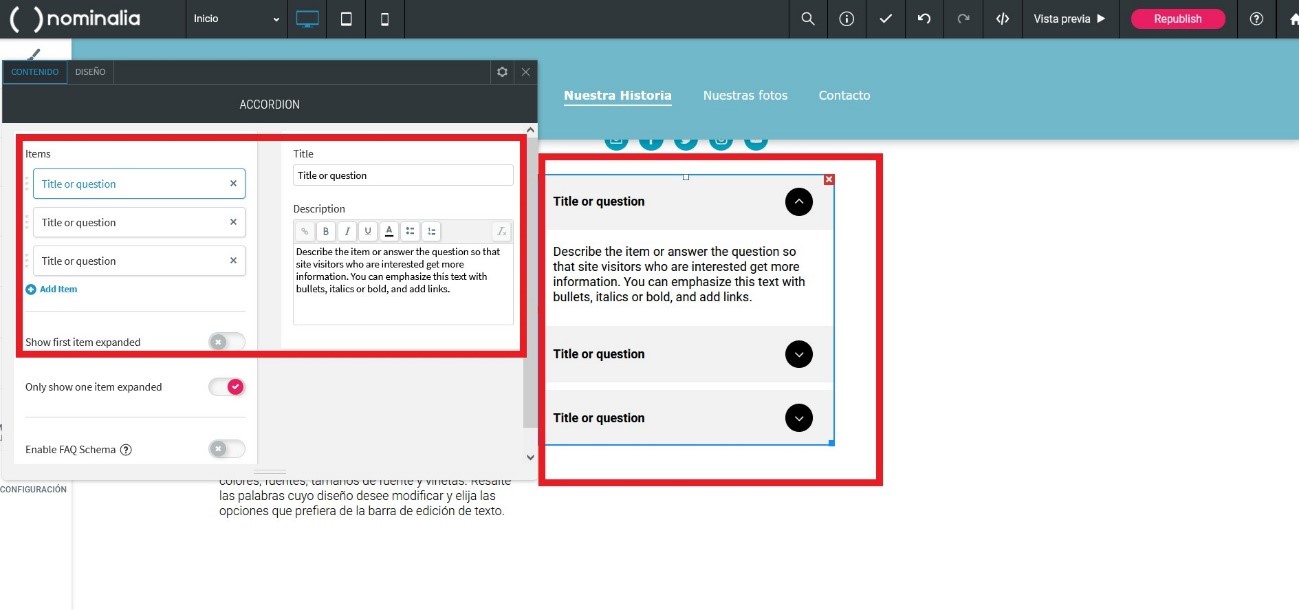Expand the last accordion item
1299x610 pixels.
tap(798, 418)
